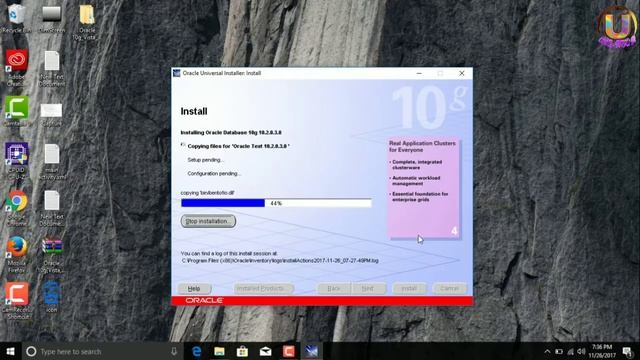The image size is (640, 360).
Task: Open the Recycle Bin desktop icon
Action: (x=16, y=18)
